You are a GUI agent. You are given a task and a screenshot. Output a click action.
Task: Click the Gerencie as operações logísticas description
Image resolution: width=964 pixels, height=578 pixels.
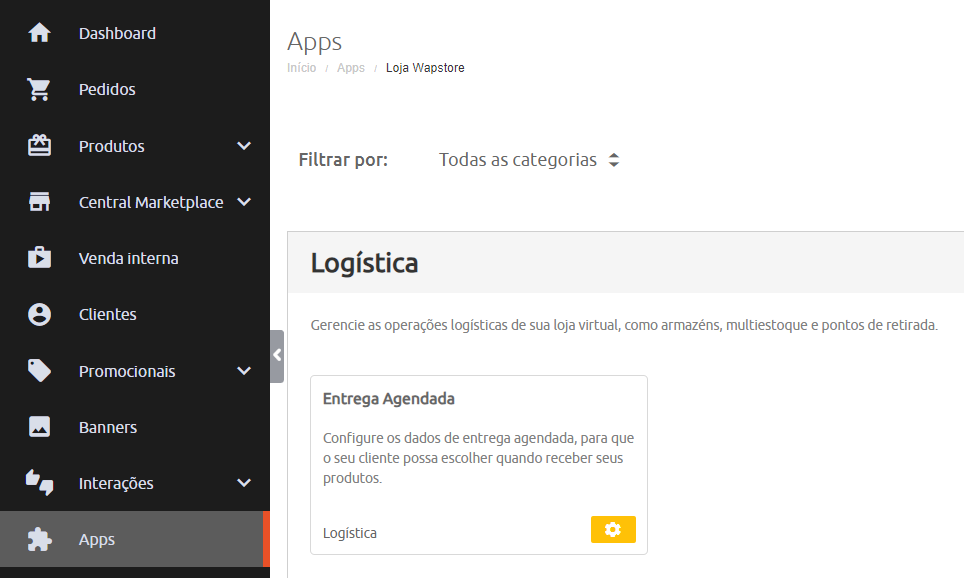624,325
